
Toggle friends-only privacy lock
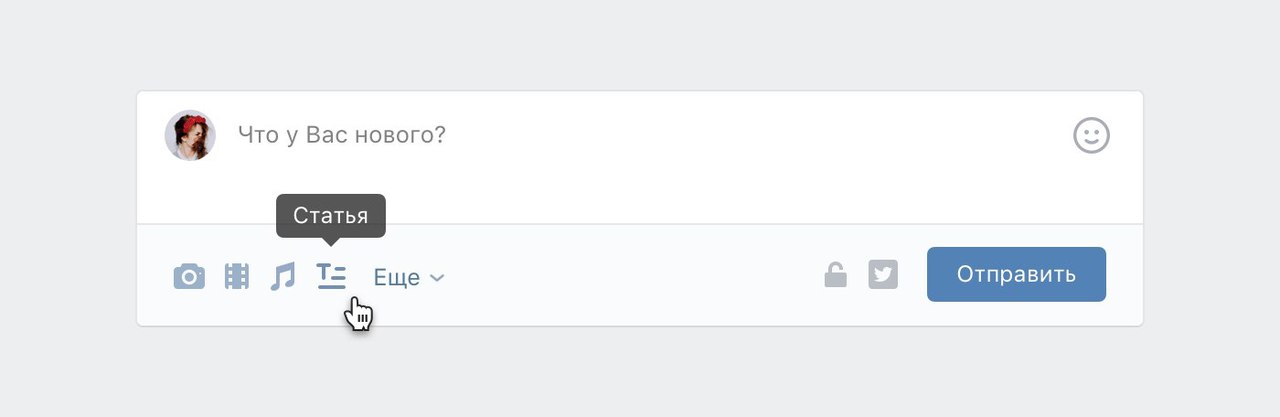(x=835, y=274)
